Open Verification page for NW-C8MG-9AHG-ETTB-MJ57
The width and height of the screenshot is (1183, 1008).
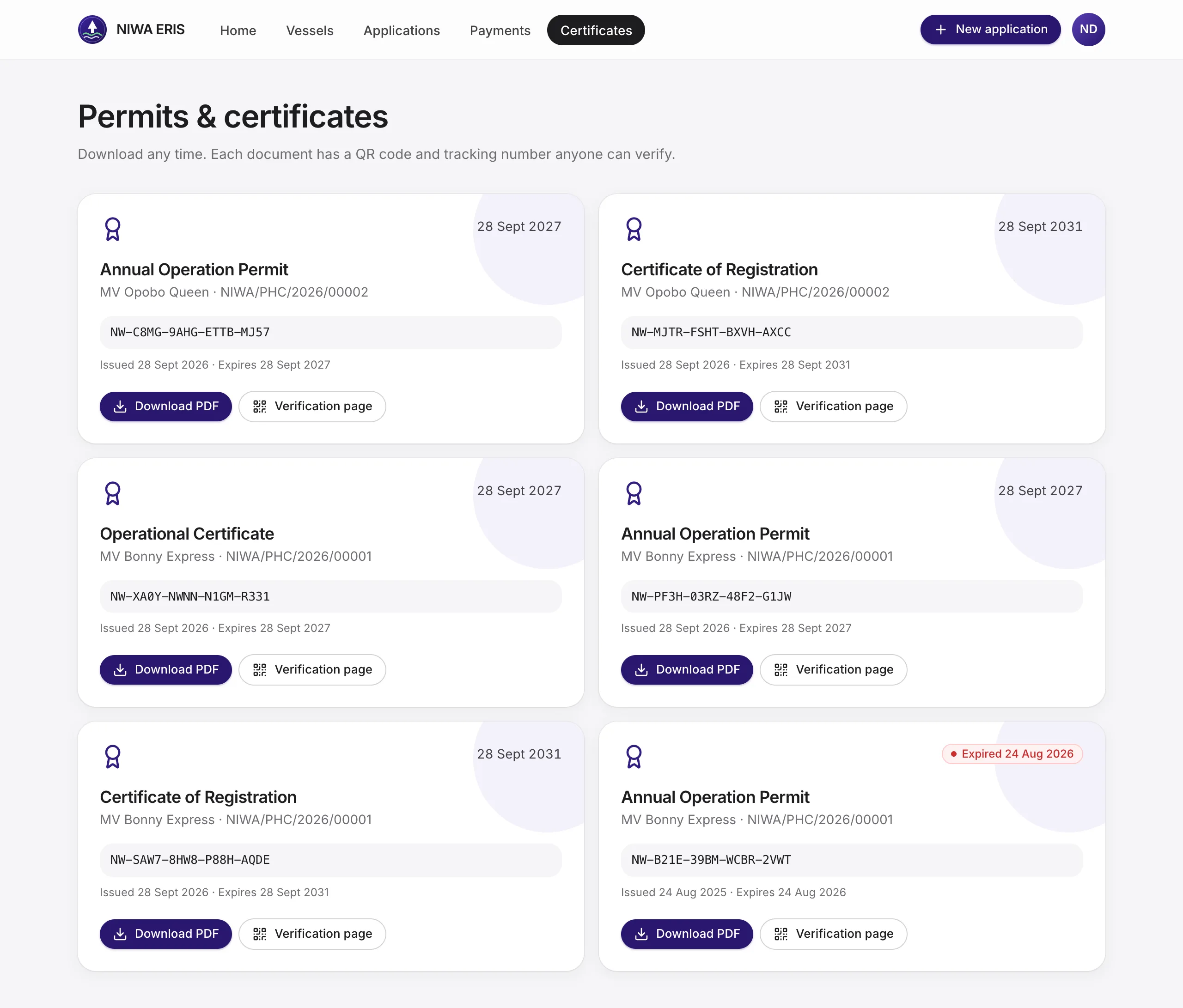(312, 407)
